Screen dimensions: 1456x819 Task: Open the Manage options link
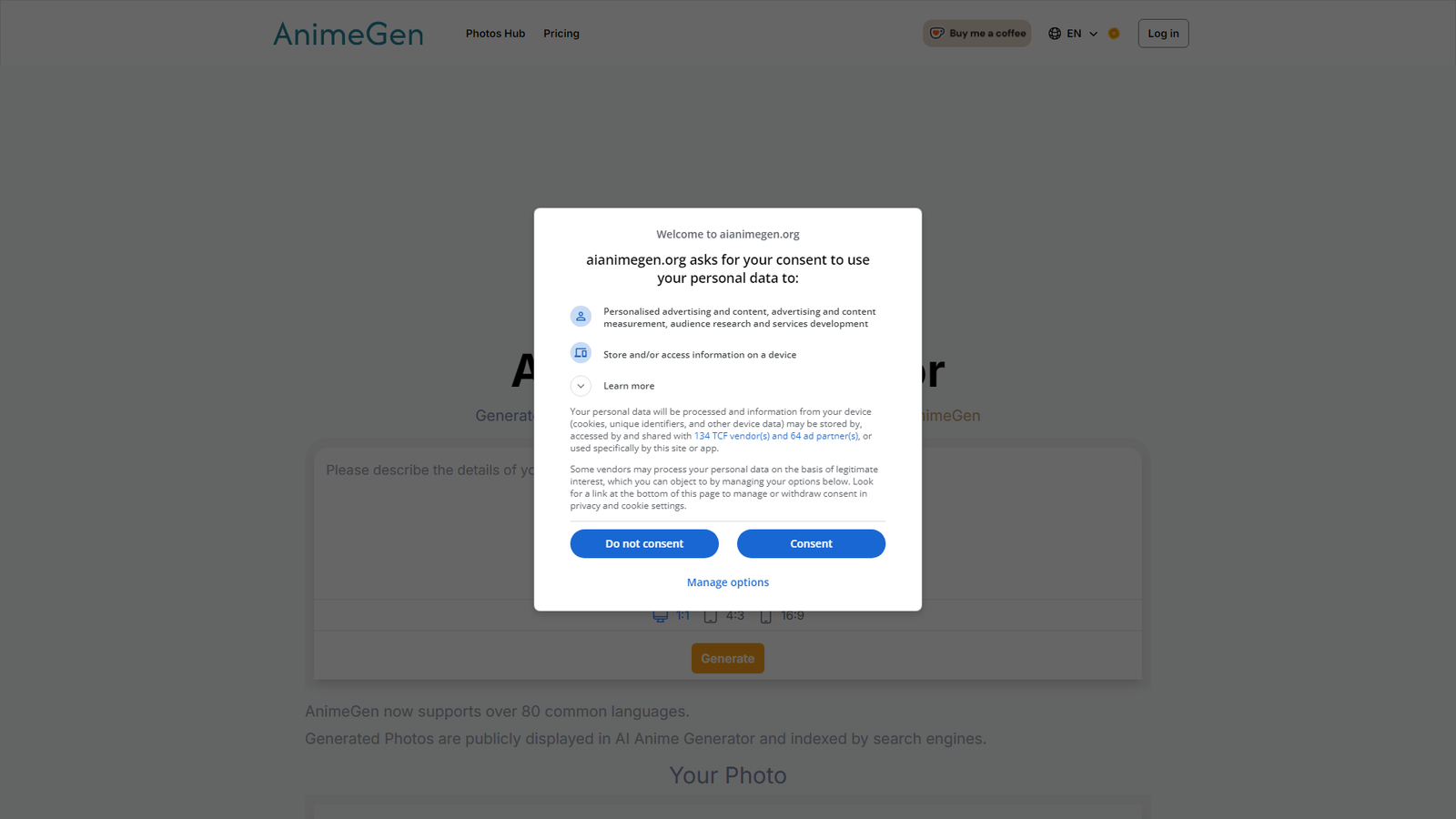tap(728, 582)
